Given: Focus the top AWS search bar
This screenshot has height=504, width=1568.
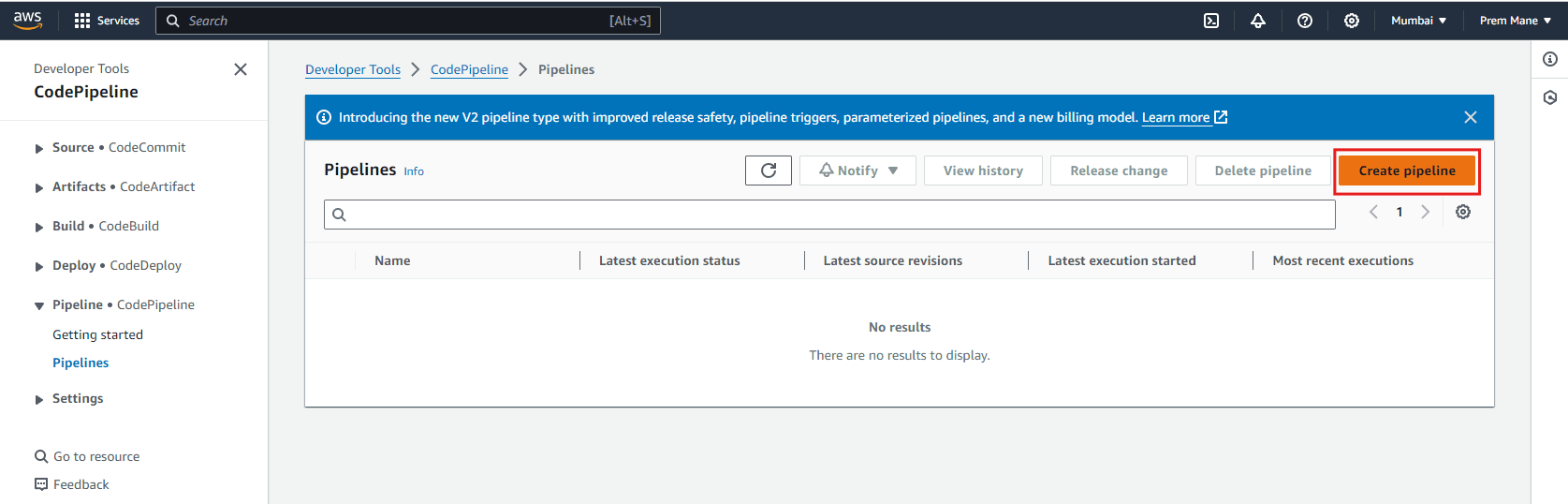Looking at the screenshot, I should click(x=408, y=21).
